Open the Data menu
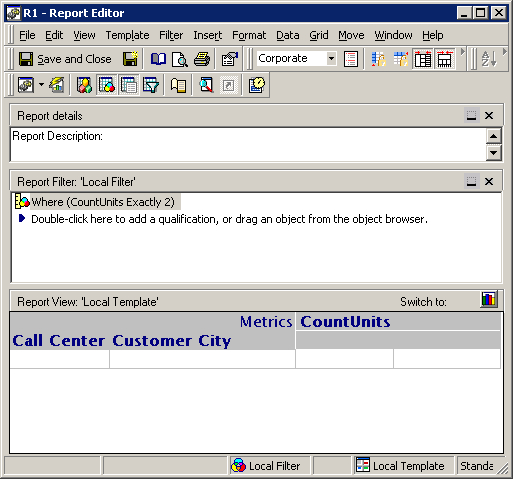The height and width of the screenshot is (479, 513). [288, 35]
